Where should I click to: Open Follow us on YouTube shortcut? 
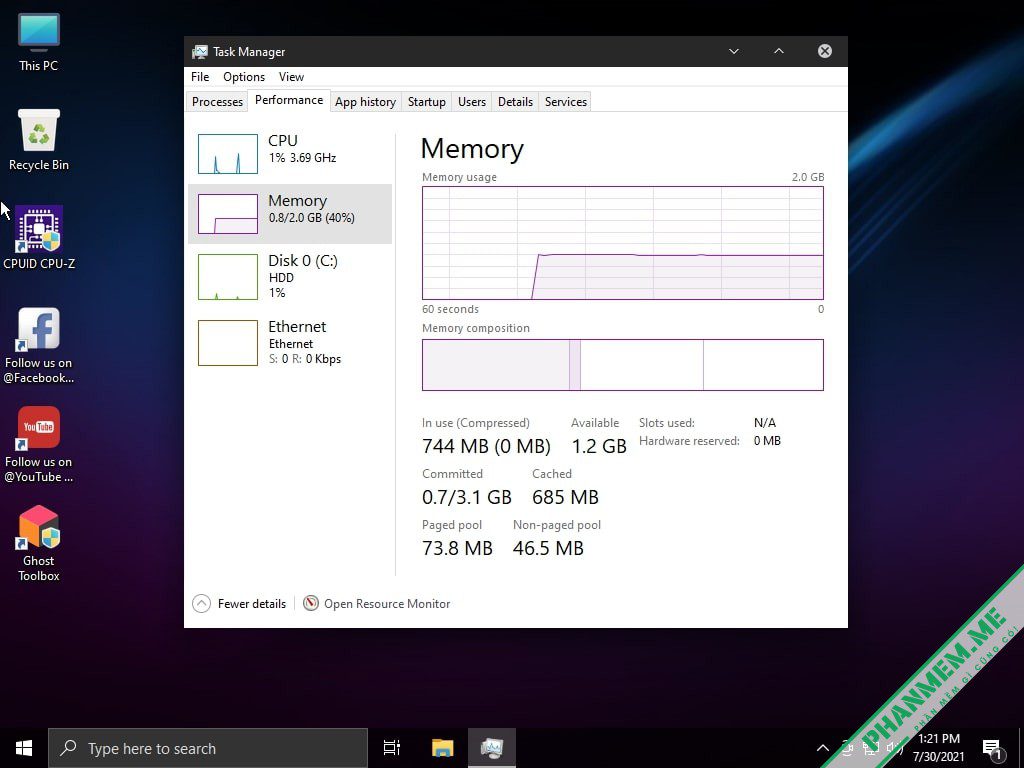[x=39, y=445]
